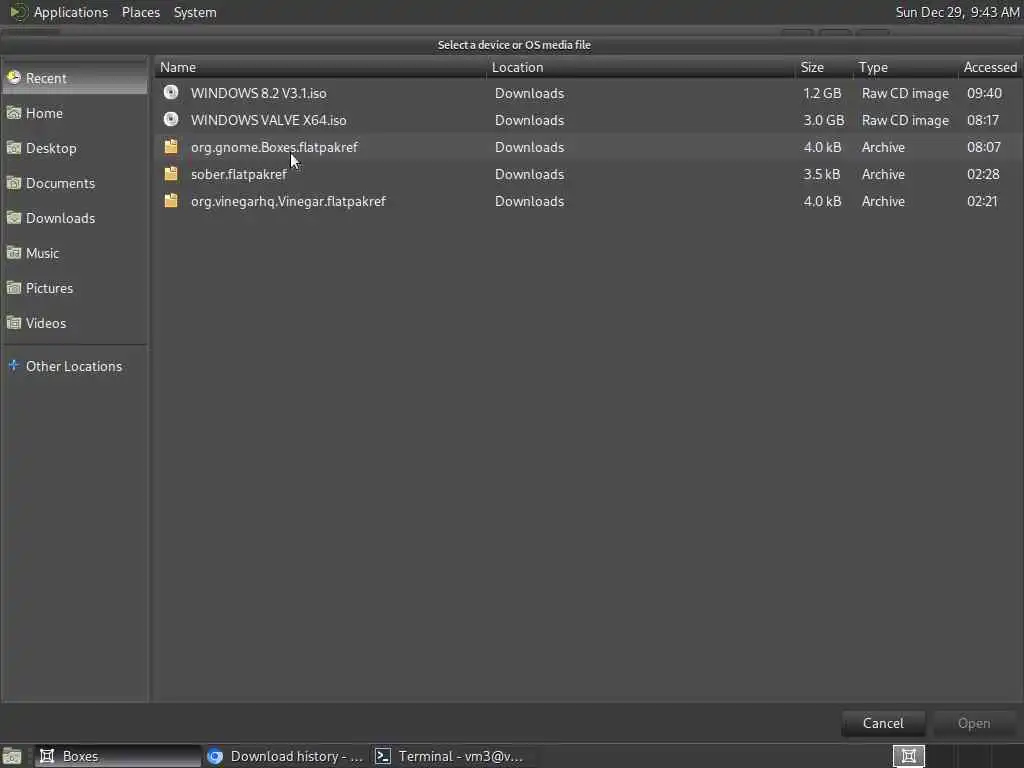Click the 08:17 accessed time cell
The height and width of the screenshot is (768, 1024).
983,120
